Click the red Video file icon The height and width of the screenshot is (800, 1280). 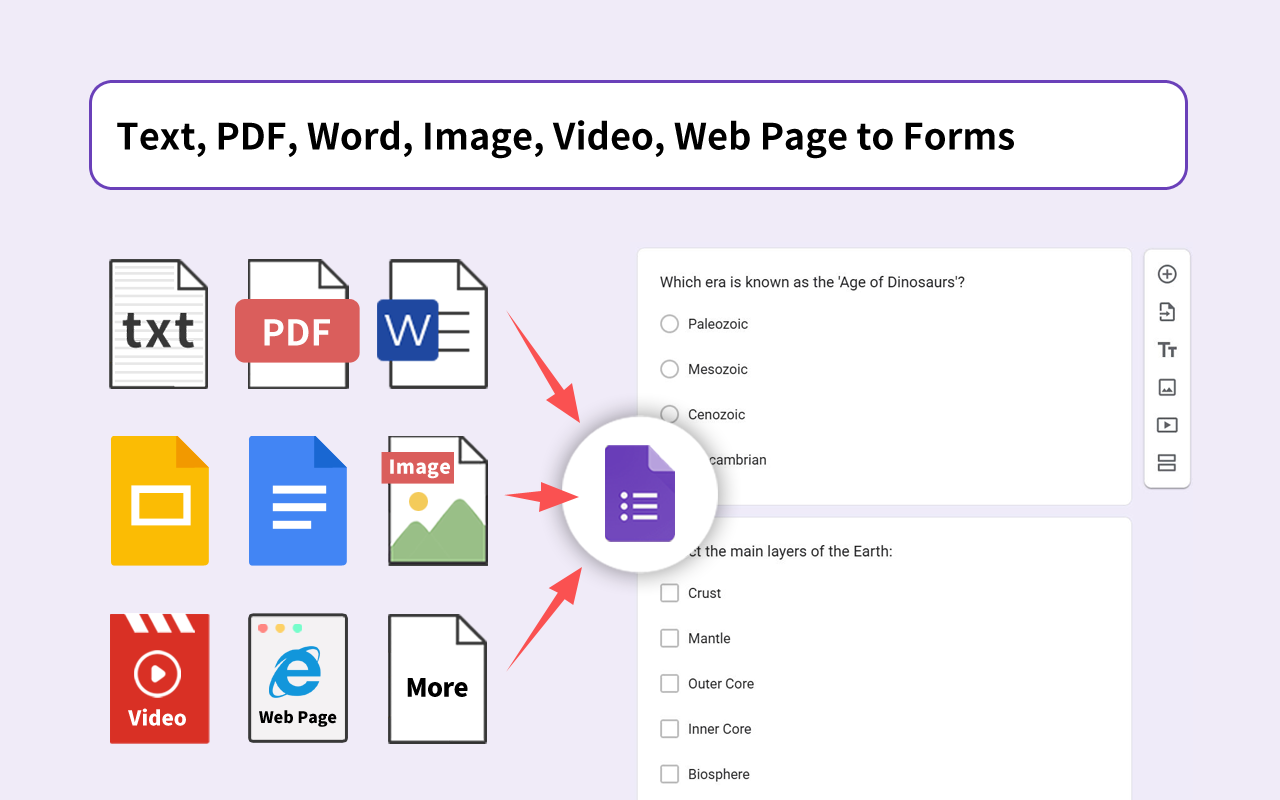159,678
